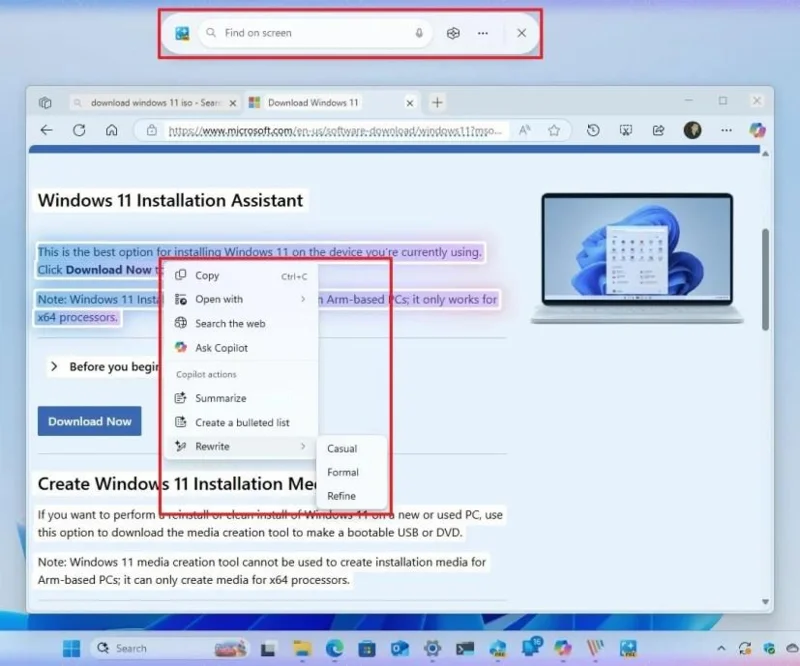800x666 pixels.
Task: Add page to favorites with star icon
Action: 554,130
